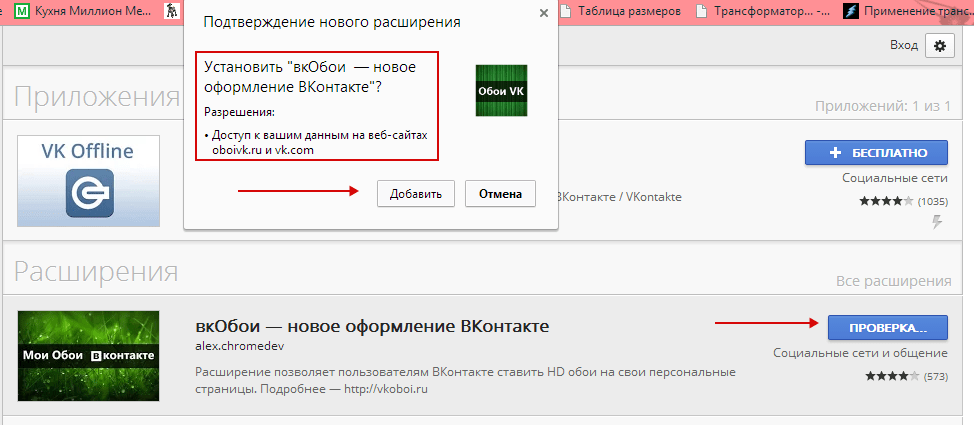Click the alex.chromedev developer name

[240, 346]
